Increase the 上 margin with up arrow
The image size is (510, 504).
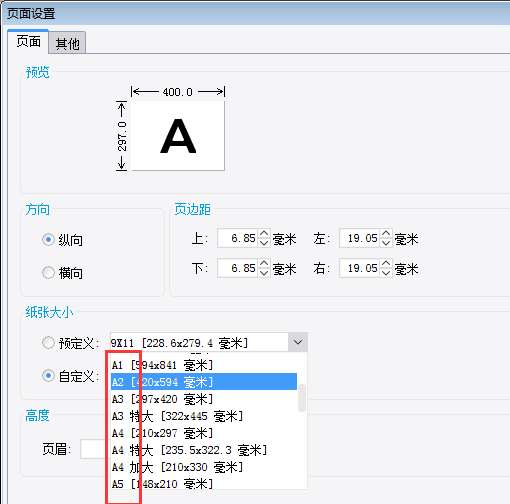[x=264, y=233]
